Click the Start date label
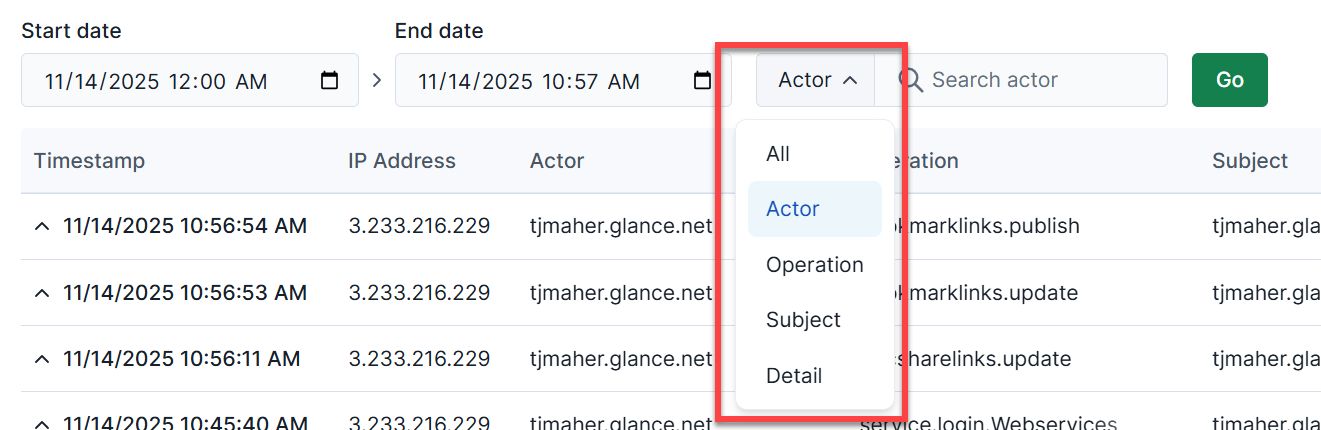Image resolution: width=1321 pixels, height=430 pixels. [x=71, y=31]
